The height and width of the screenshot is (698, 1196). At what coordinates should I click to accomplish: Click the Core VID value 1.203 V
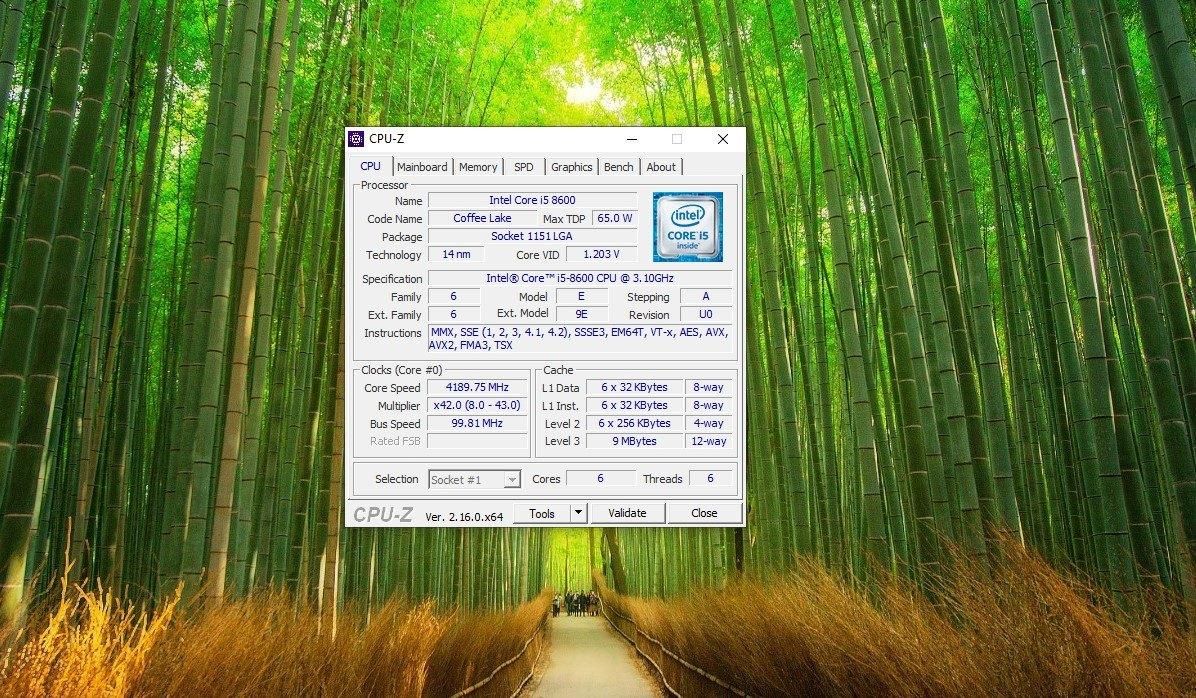[602, 254]
